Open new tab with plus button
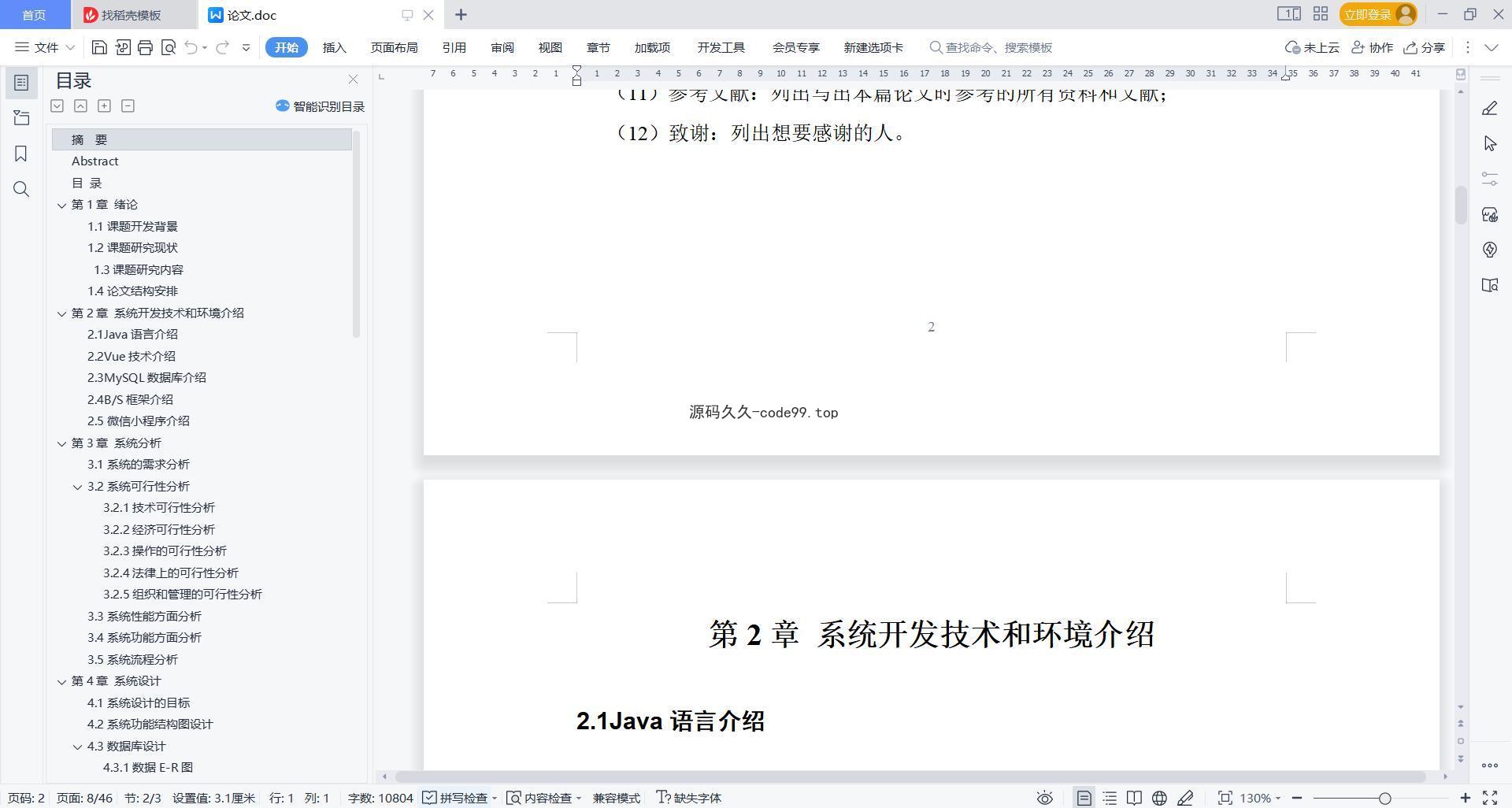This screenshot has height=808, width=1512. click(x=461, y=14)
